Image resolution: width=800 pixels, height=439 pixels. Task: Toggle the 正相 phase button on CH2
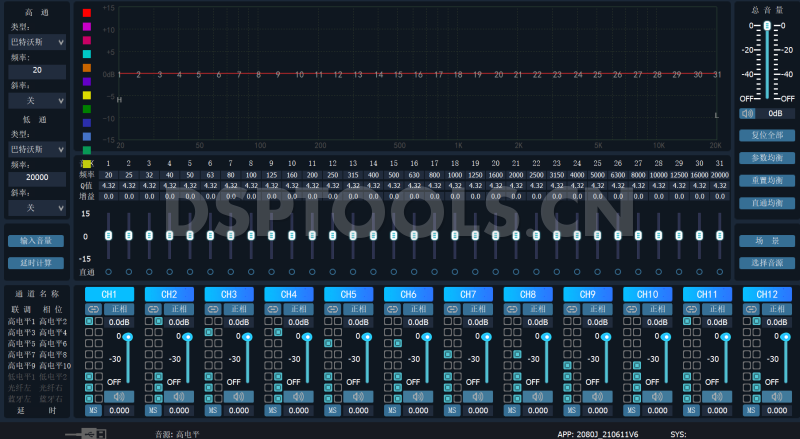tap(179, 309)
